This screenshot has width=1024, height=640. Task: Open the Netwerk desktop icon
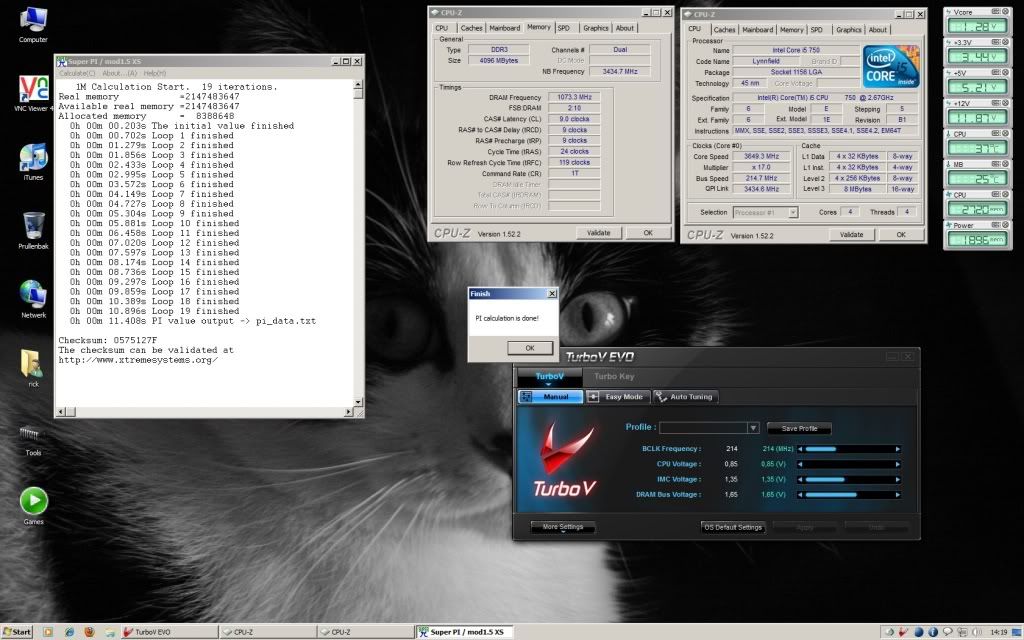33,296
